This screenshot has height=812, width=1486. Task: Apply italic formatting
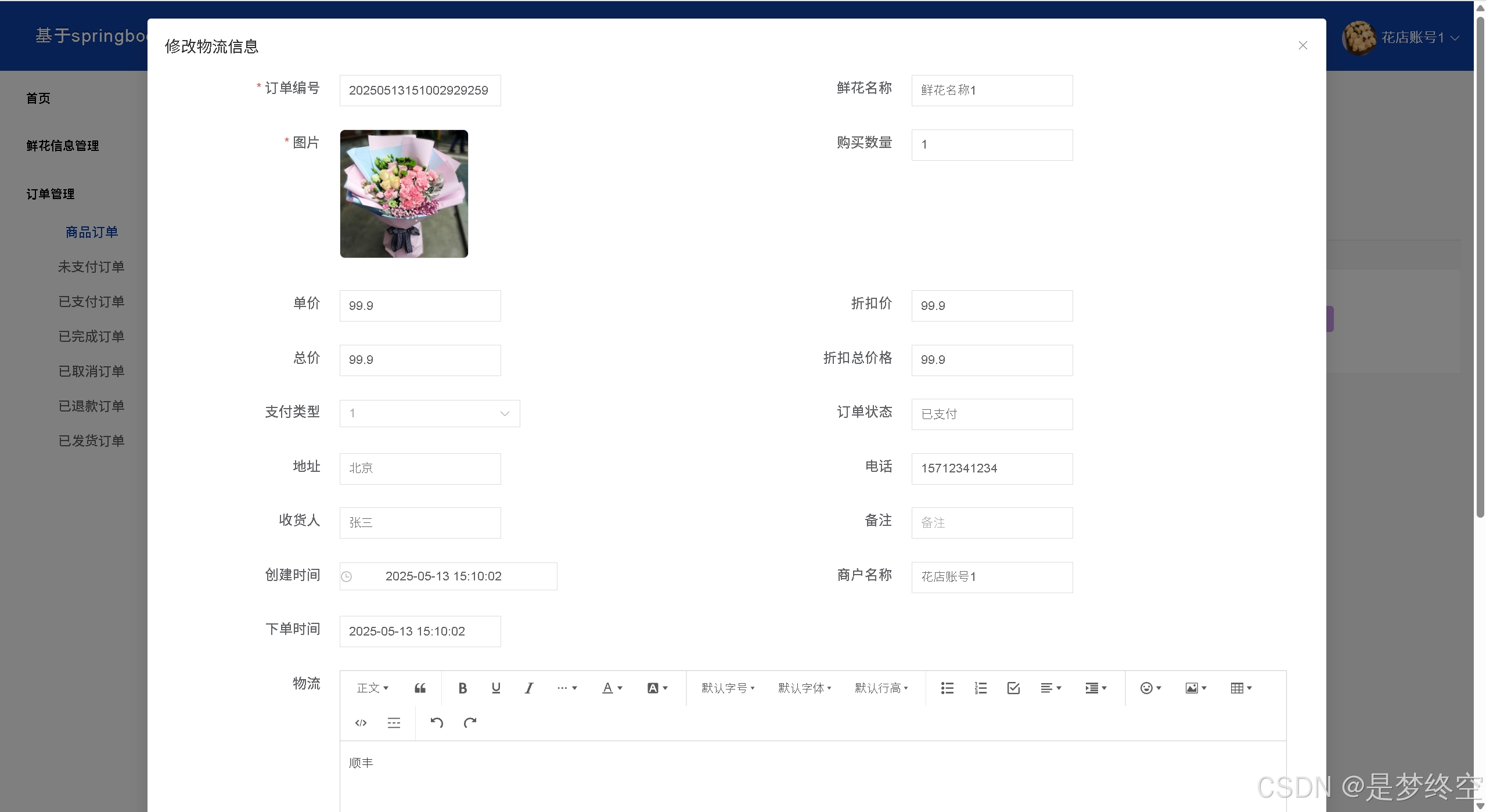click(528, 688)
